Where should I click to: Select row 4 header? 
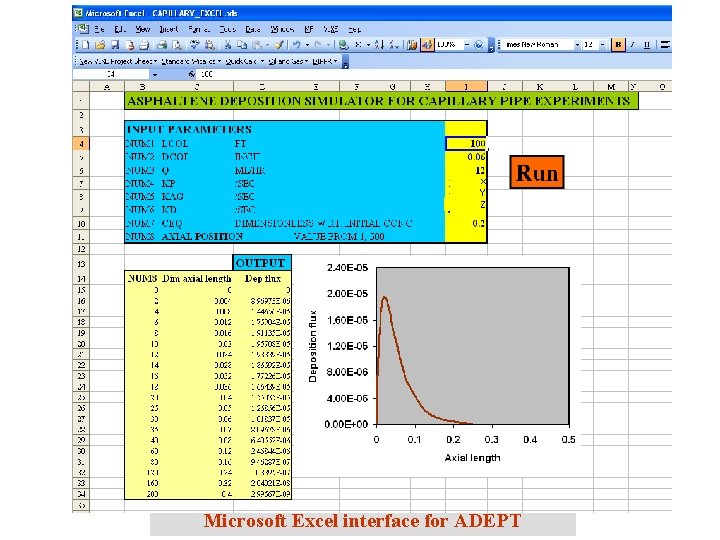81,144
